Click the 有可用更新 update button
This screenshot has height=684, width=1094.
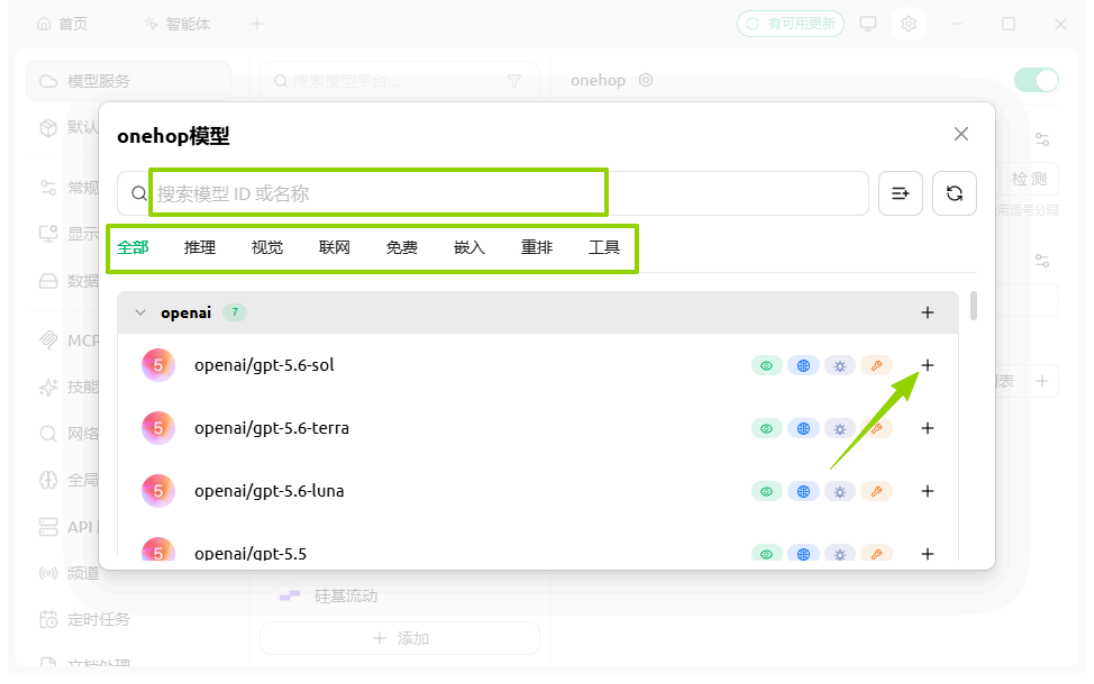tap(790, 24)
